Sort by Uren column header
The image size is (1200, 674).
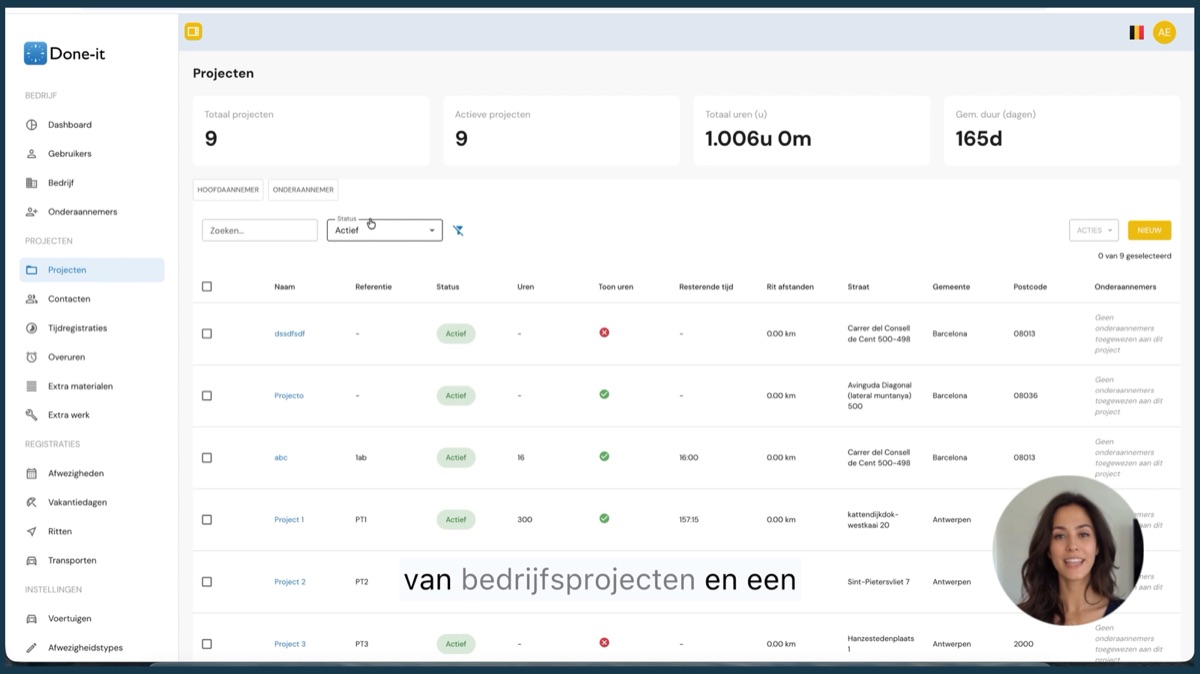(525, 287)
